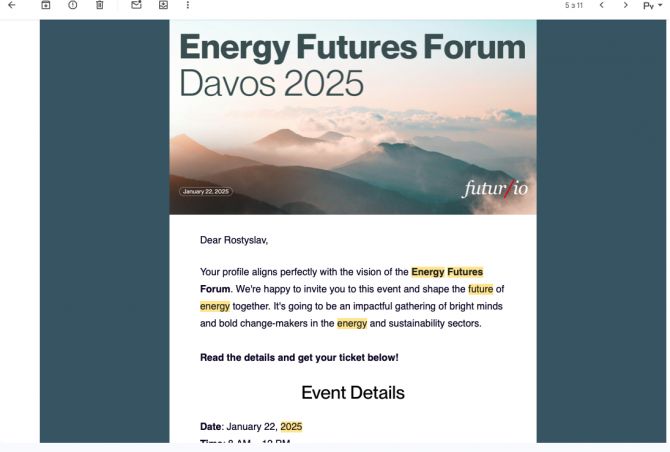Viewport: 670px width, 452px height.
Task: Click "Read the details and get your ticket below!"
Action: pyautogui.click(x=299, y=358)
